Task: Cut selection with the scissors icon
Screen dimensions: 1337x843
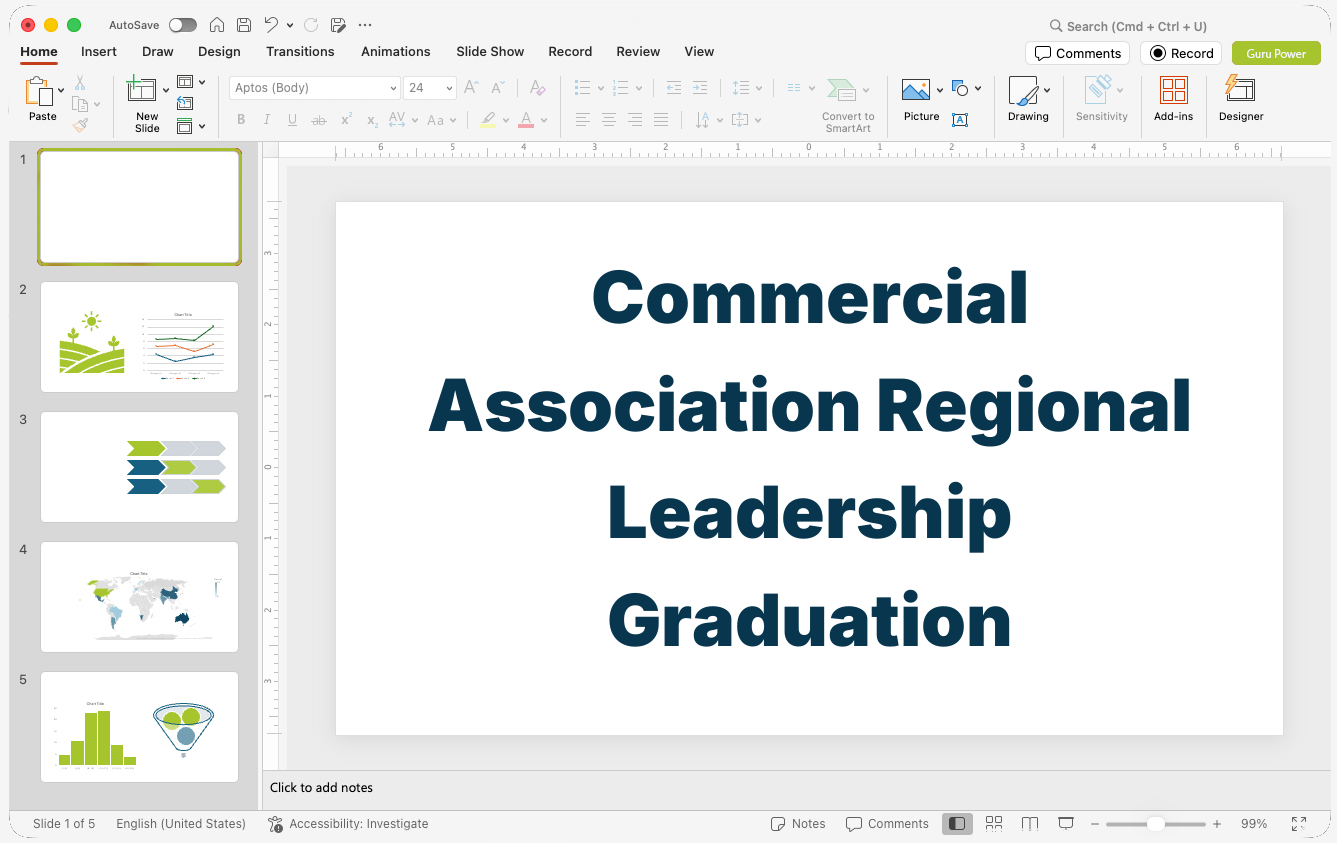Action: pos(80,83)
